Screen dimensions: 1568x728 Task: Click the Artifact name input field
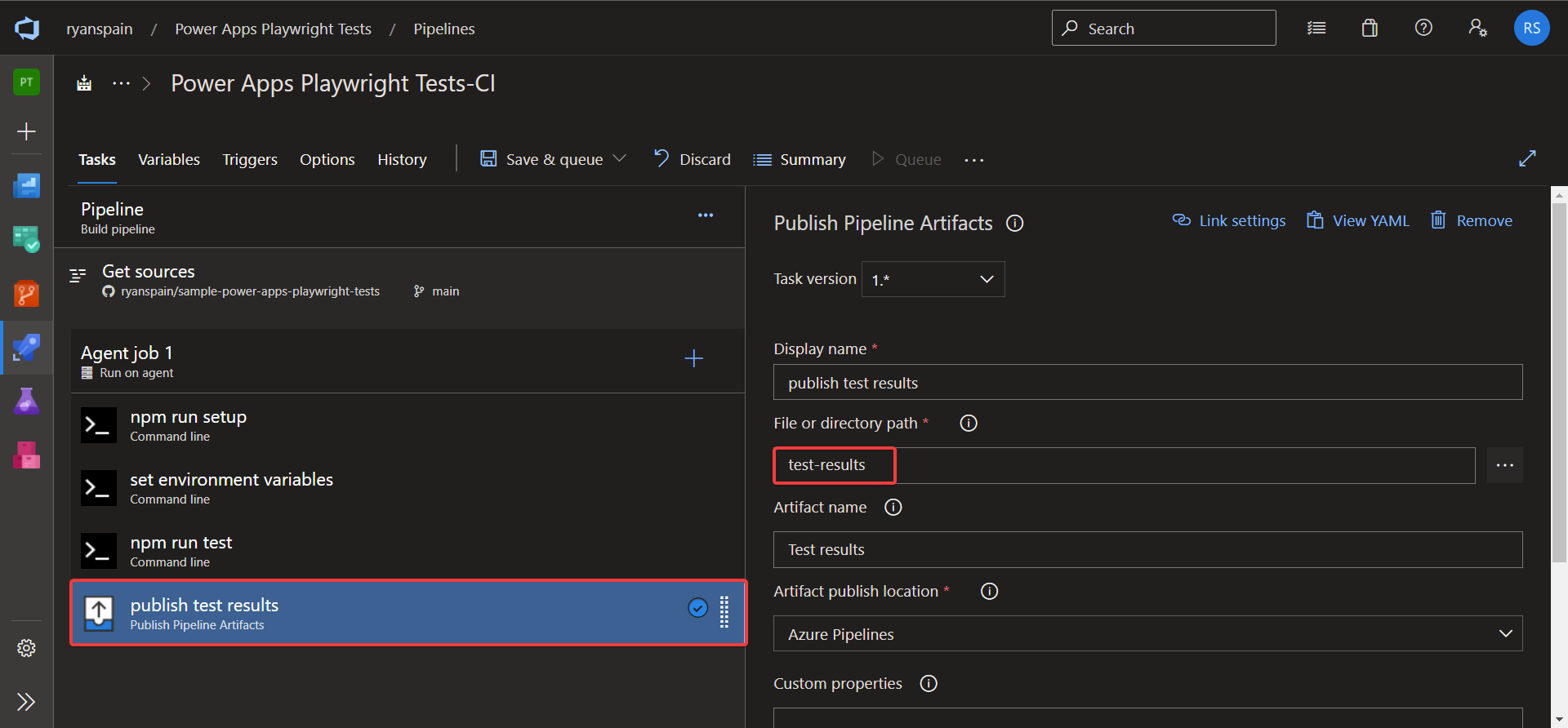[1147, 549]
